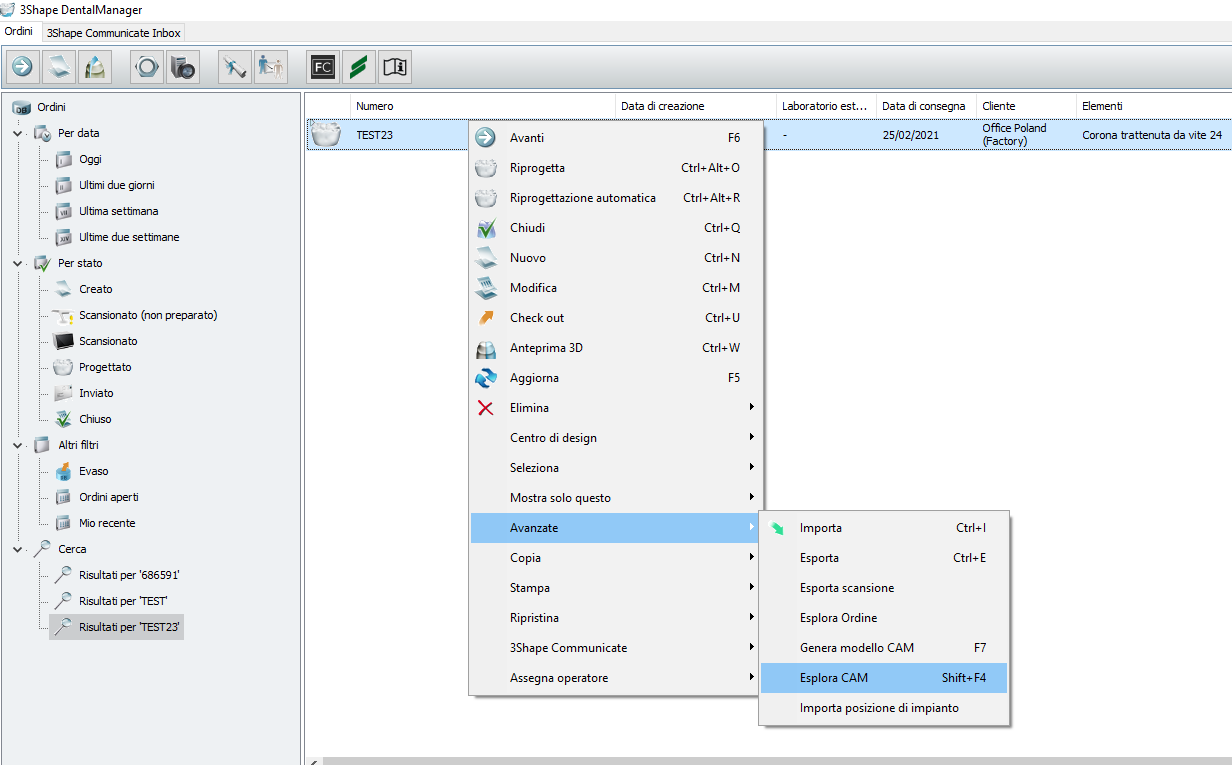Click the green tooth crown toolbar icon
This screenshot has height=765, width=1232.
coord(95,67)
